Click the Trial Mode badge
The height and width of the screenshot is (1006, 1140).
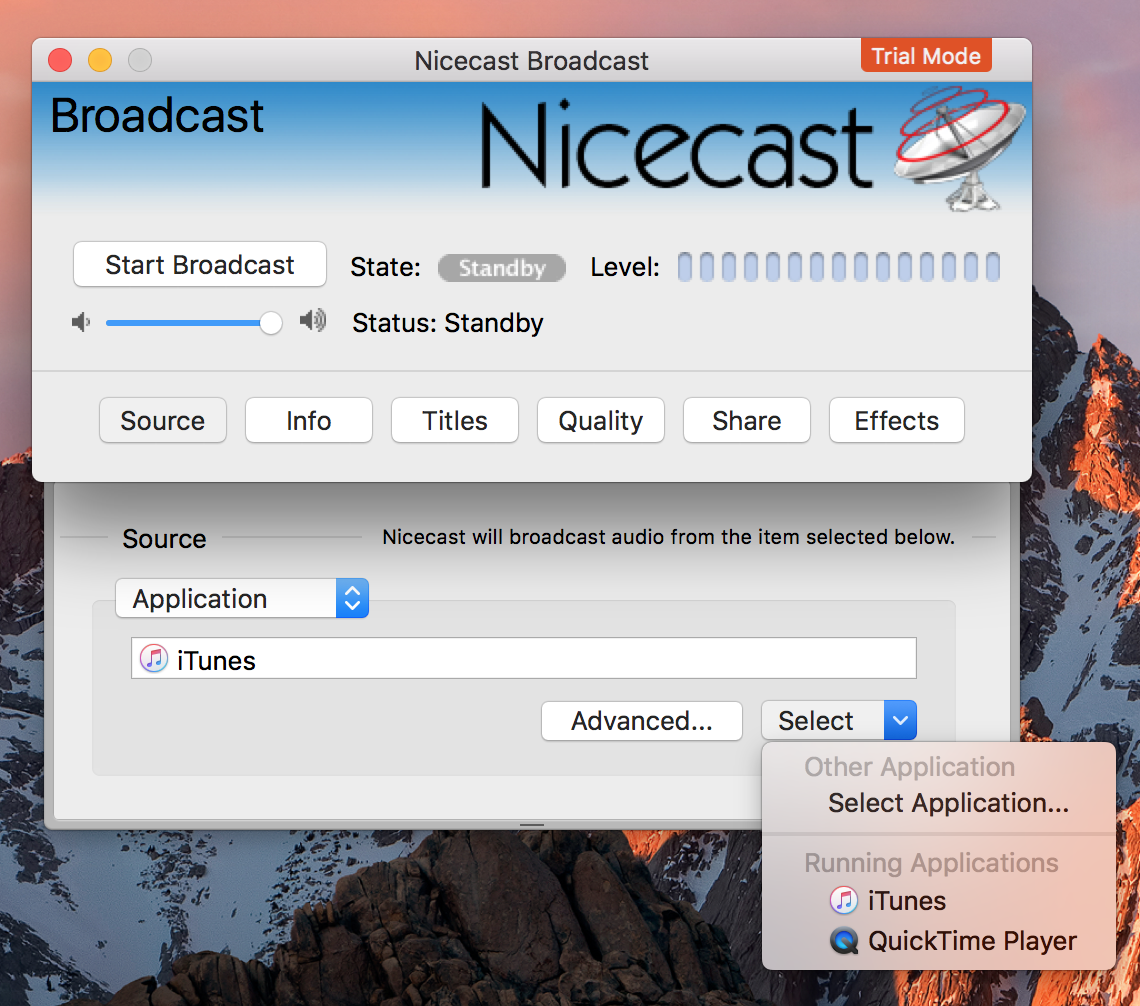pos(926,55)
